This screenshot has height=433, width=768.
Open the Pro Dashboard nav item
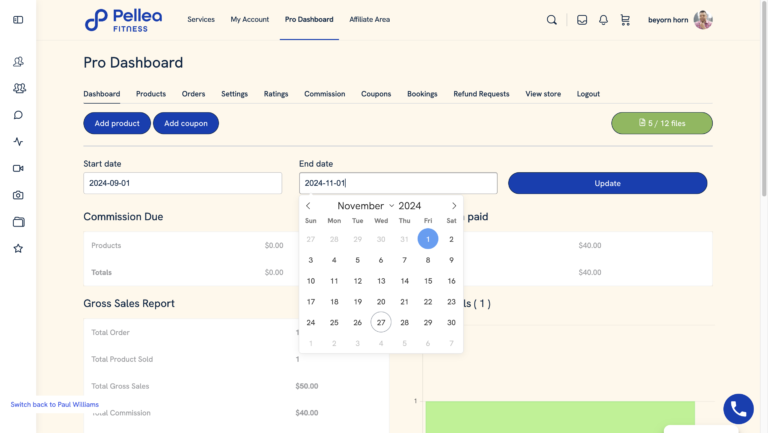(309, 20)
